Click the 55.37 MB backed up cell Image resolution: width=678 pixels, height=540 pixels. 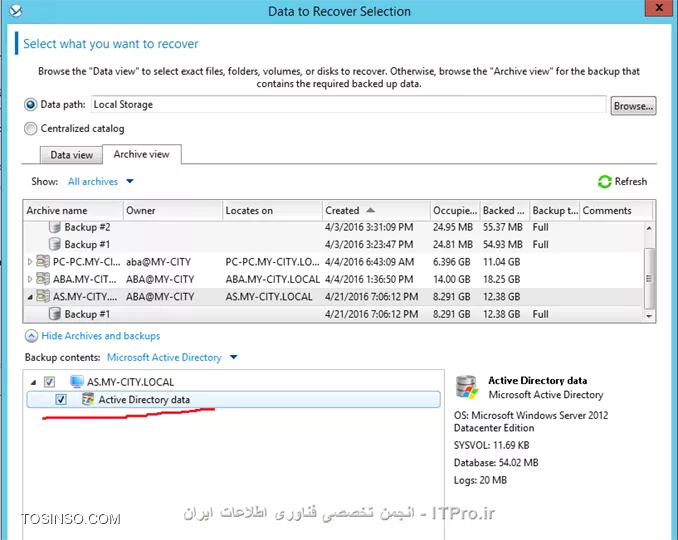pos(503,227)
